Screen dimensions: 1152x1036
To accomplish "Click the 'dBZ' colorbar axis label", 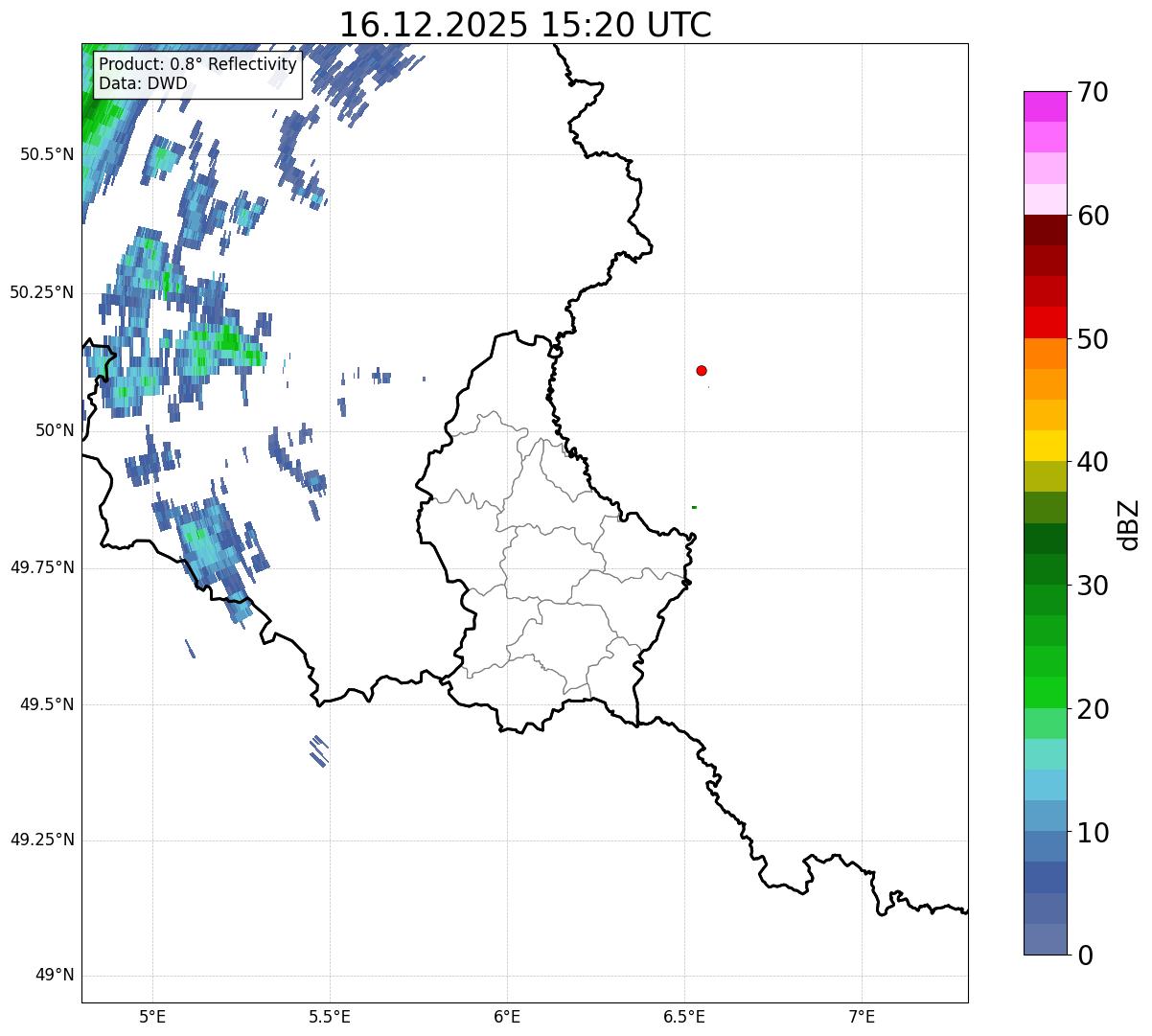I will tap(1129, 523).
